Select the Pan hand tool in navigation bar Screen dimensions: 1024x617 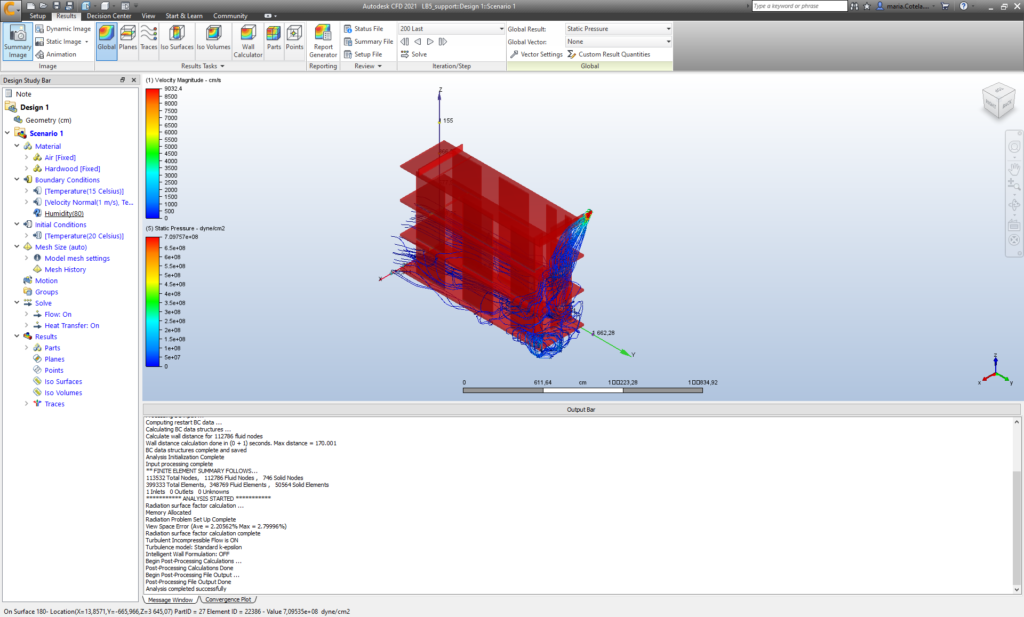(x=1013, y=169)
